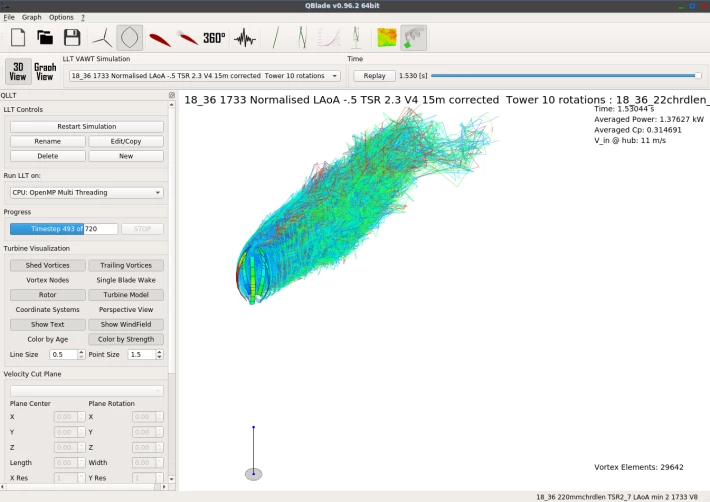Click the horizontal scrollbar right arrow
Screen dimensions: 710x502
pyautogui.click(x=164, y=487)
